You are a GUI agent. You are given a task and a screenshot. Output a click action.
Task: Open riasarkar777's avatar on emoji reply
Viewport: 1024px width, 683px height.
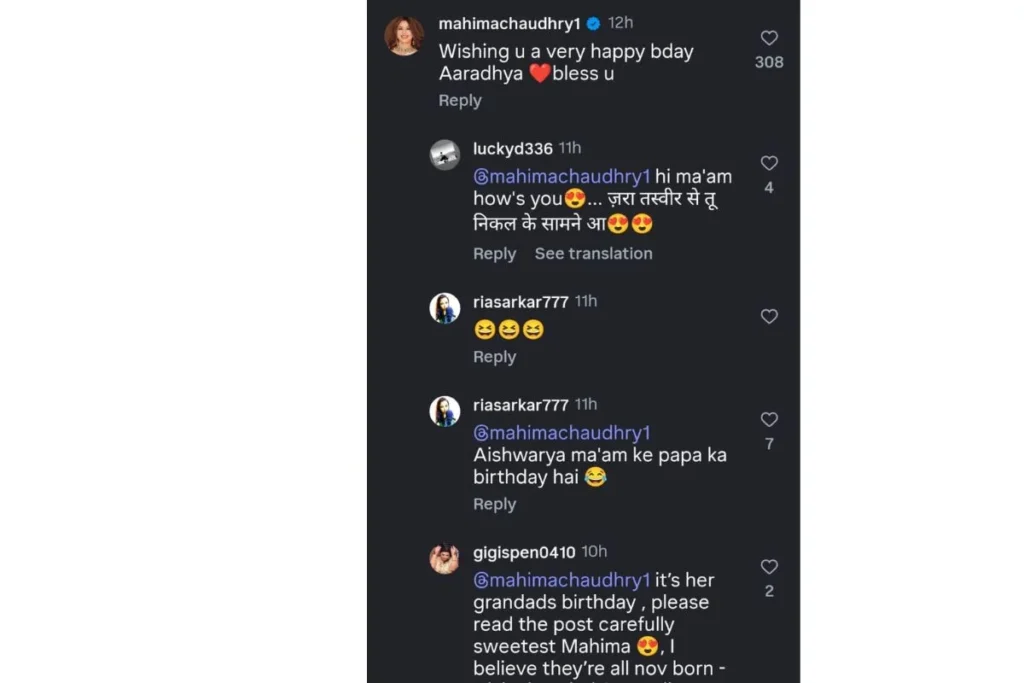click(445, 308)
